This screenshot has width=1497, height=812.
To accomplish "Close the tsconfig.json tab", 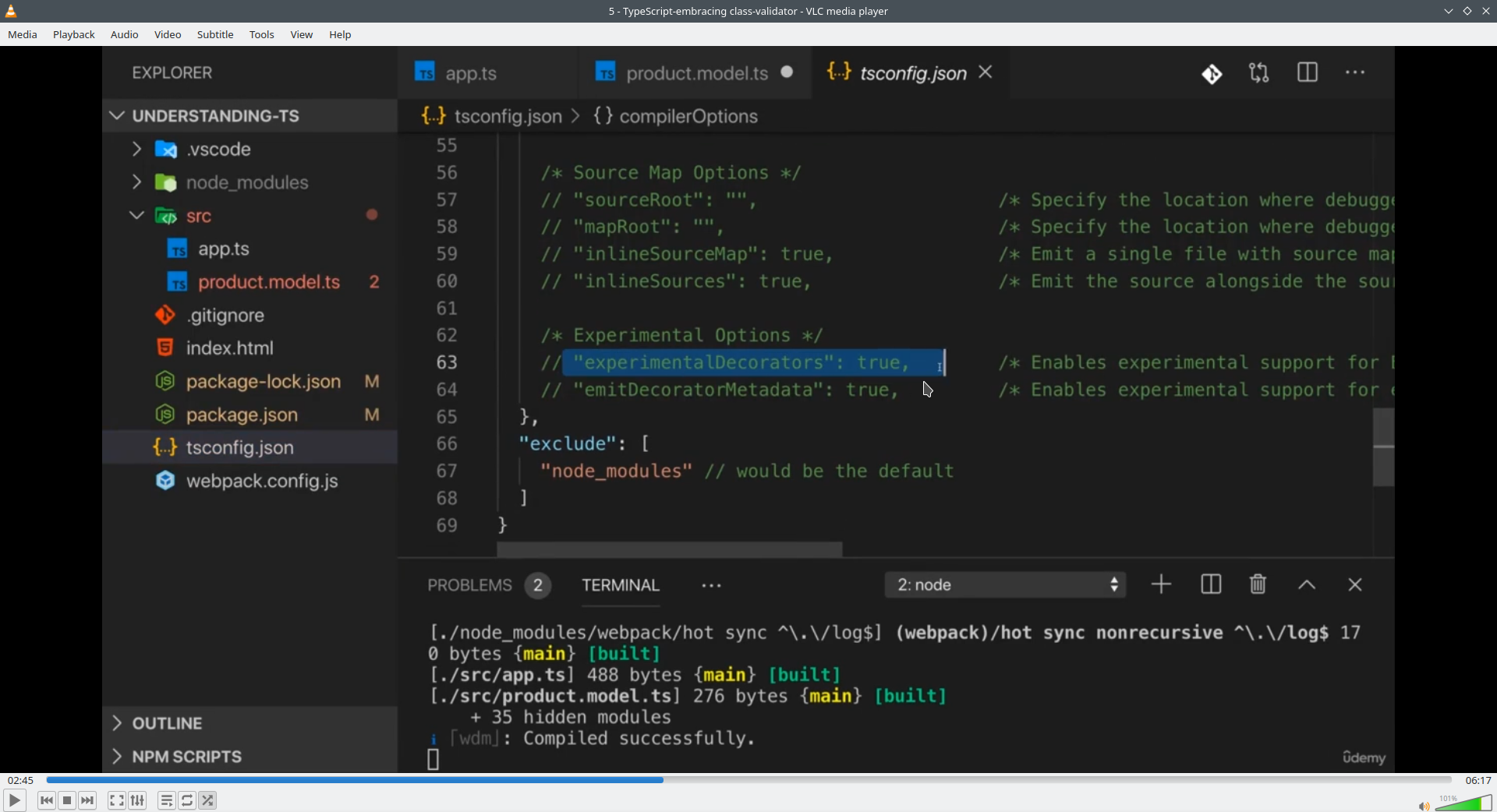I will click(x=986, y=72).
